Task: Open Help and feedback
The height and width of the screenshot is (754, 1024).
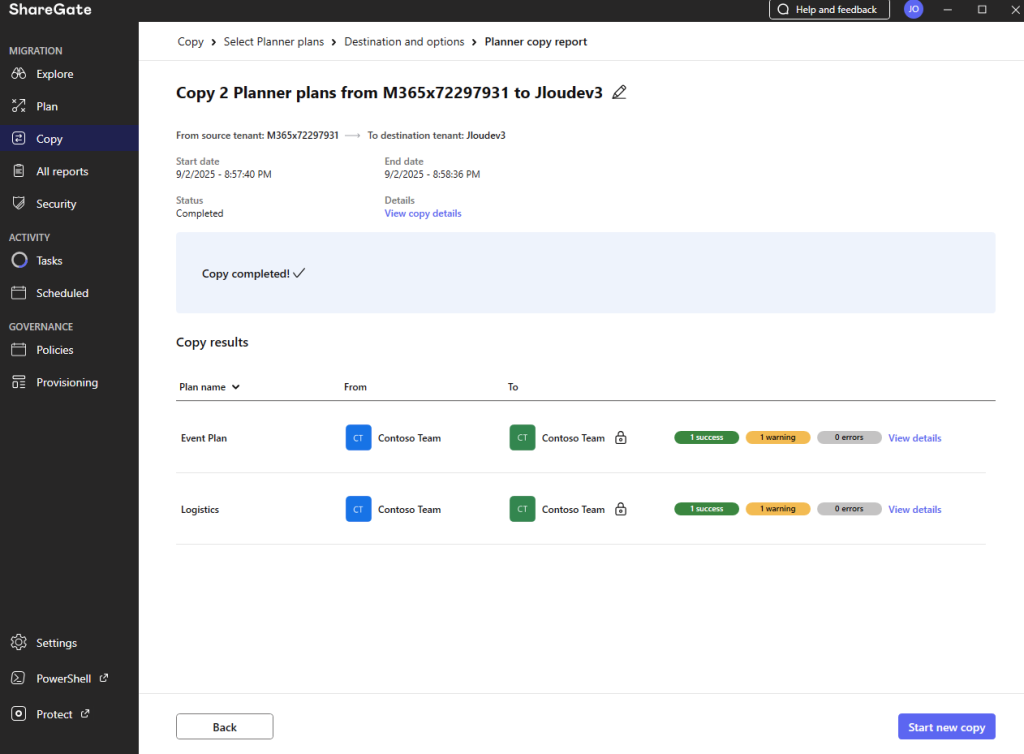Action: (829, 9)
